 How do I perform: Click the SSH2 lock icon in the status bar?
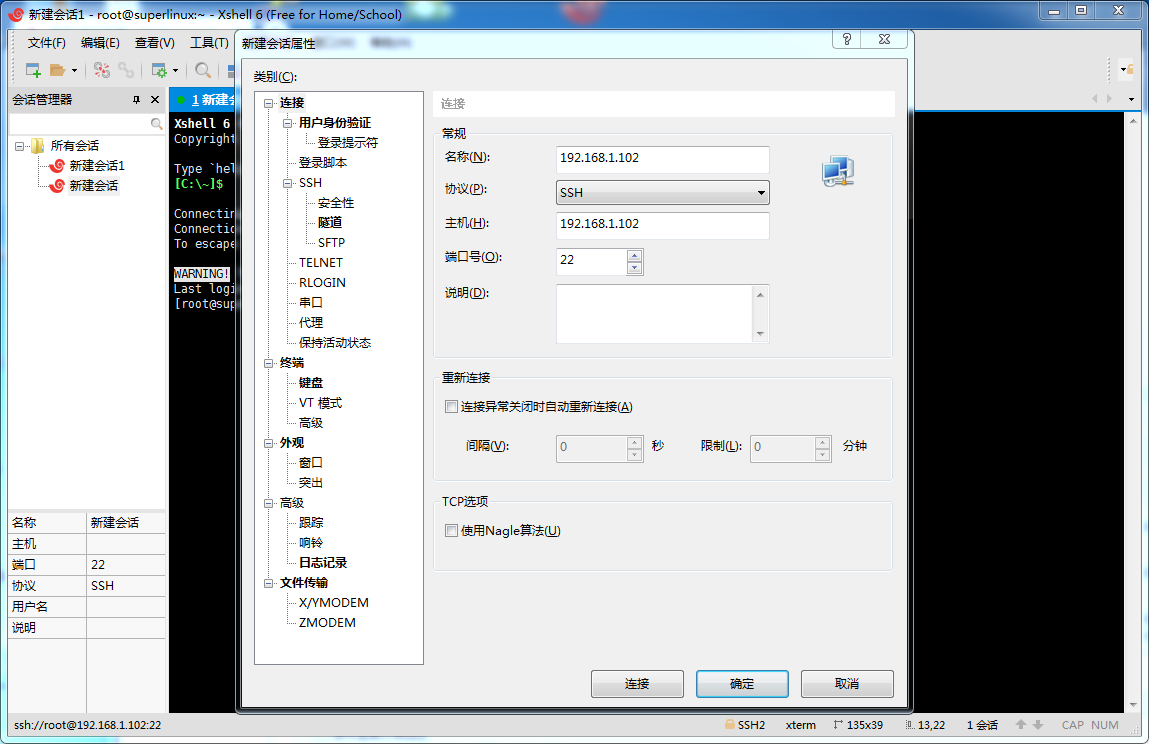730,724
